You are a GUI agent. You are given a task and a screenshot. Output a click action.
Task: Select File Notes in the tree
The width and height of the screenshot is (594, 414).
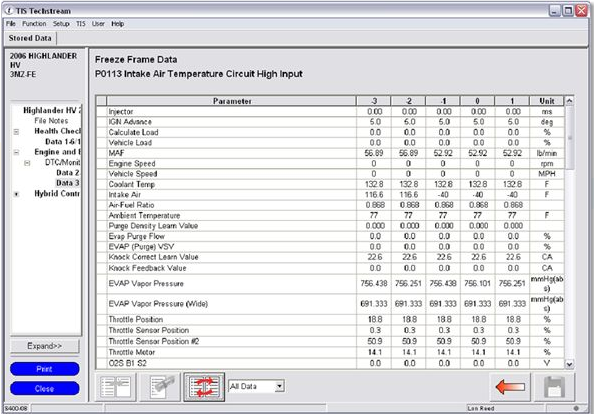pyautogui.click(x=51, y=121)
